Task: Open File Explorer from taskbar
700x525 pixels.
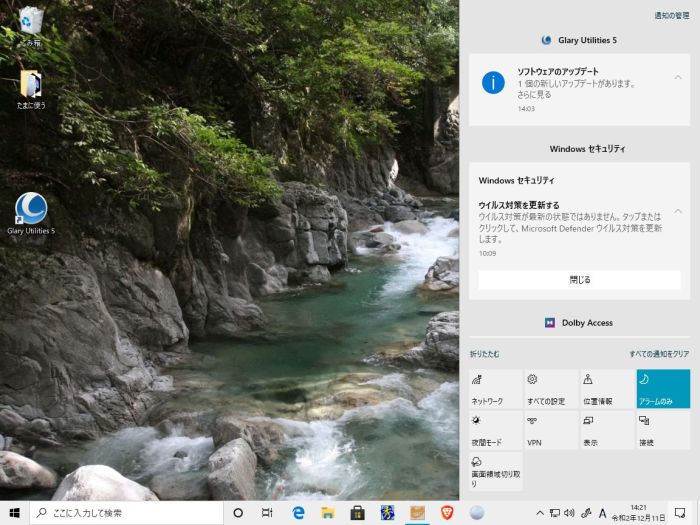Action: (327, 512)
